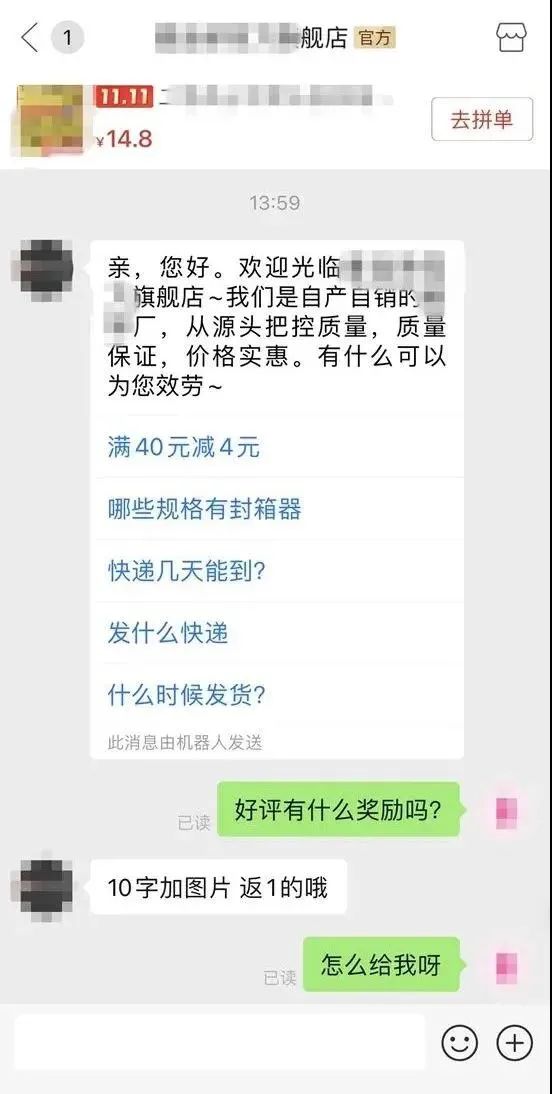
Task: Tap the unread count badge 1
Action: tap(67, 37)
